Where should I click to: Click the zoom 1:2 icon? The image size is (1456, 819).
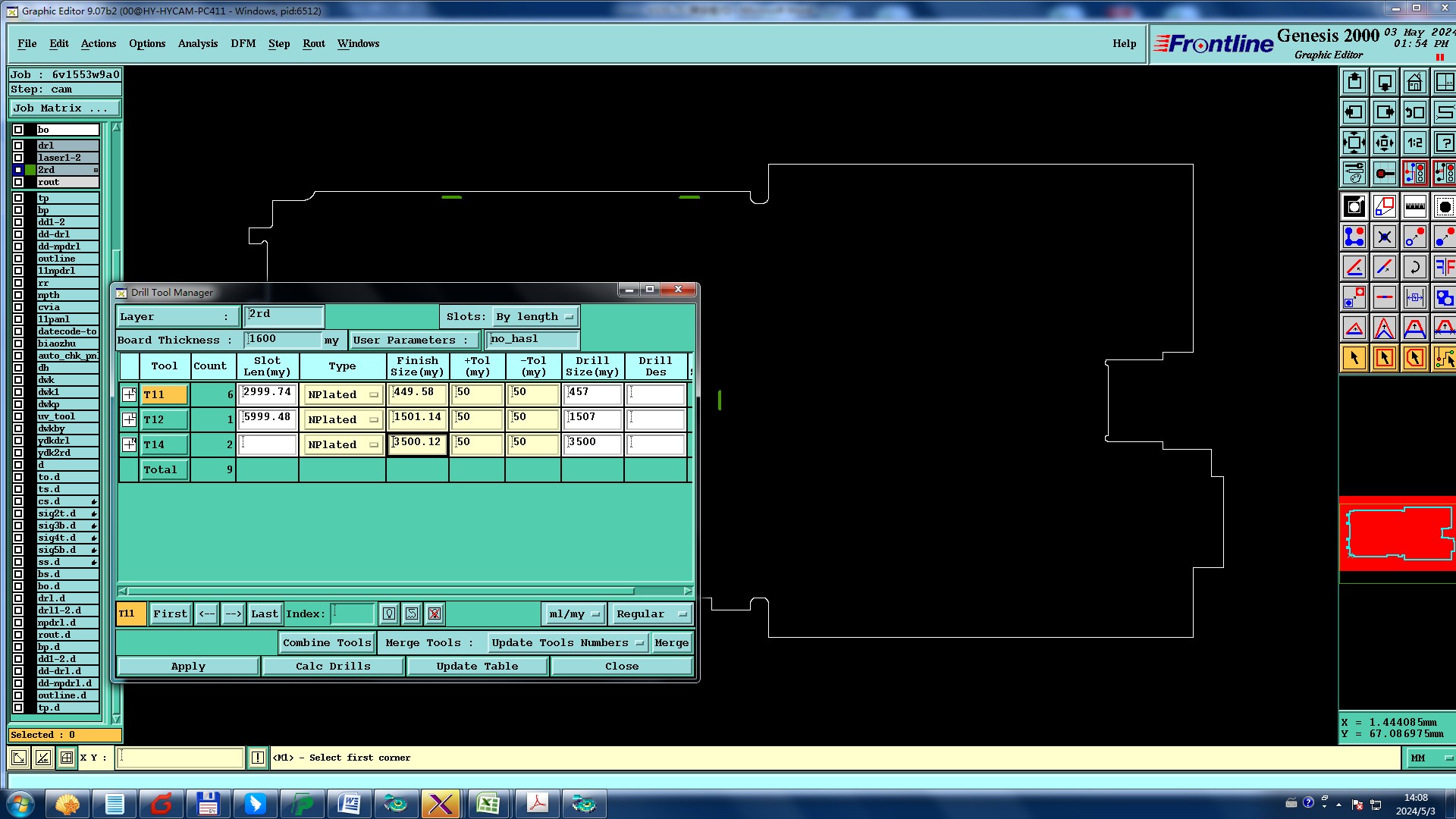pos(1414,143)
